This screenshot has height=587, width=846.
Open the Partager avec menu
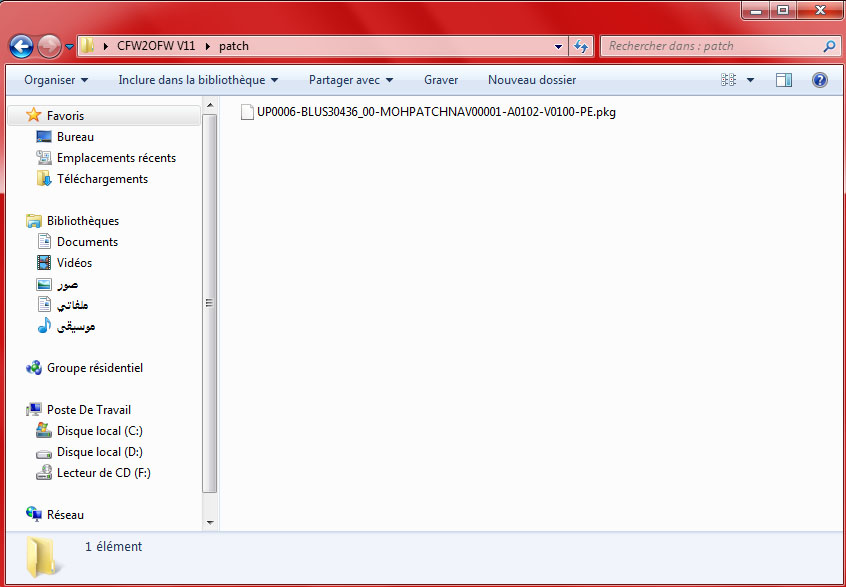pos(350,80)
